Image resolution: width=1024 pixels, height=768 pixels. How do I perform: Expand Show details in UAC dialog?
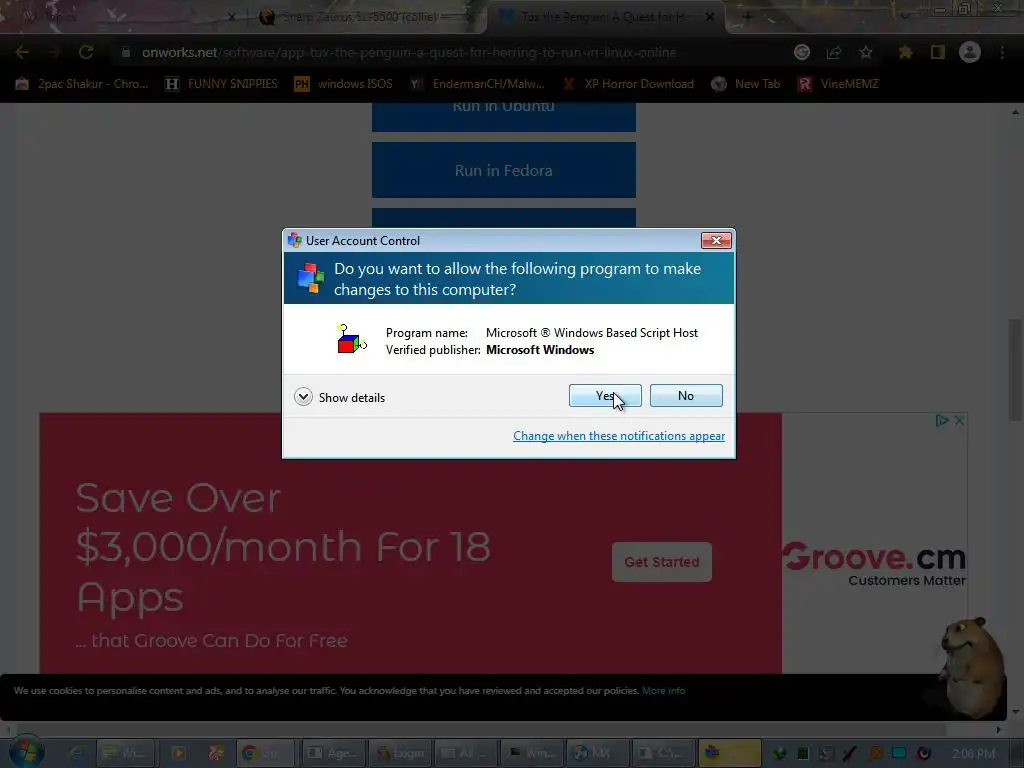tap(340, 397)
